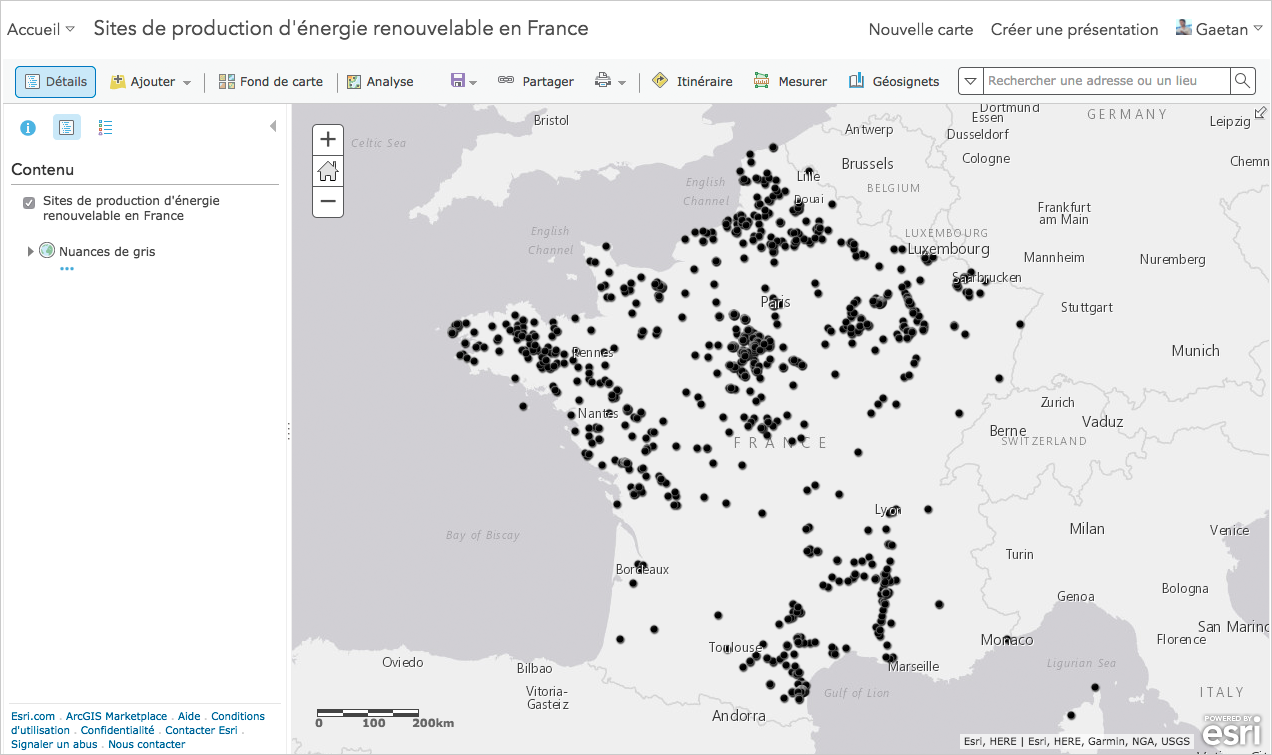Show the Contenu content icon

pyautogui.click(x=67, y=127)
